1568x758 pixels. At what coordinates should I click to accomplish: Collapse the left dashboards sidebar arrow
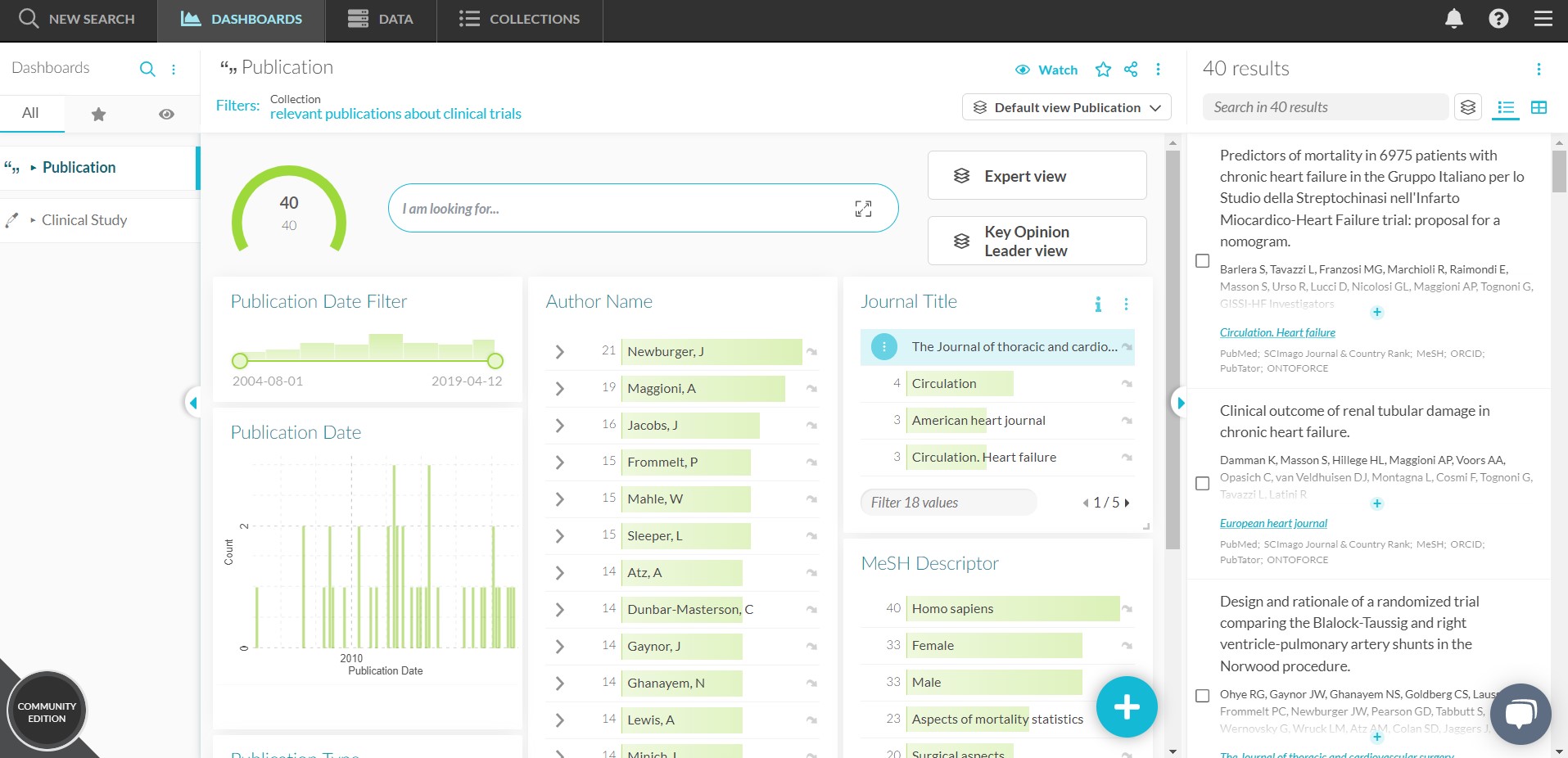(193, 403)
